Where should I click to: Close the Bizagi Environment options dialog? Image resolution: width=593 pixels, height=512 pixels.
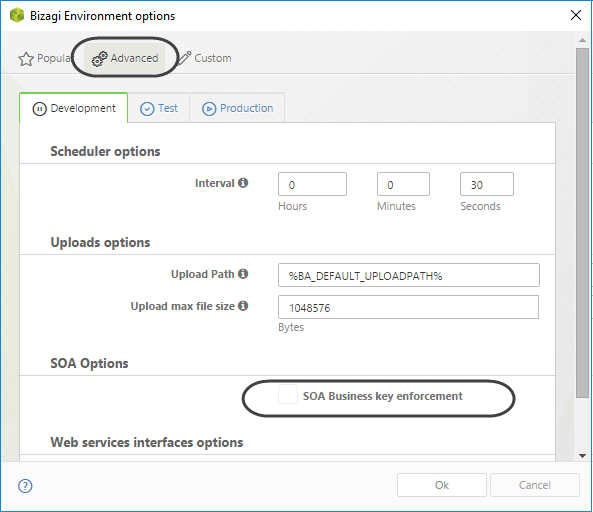point(576,15)
